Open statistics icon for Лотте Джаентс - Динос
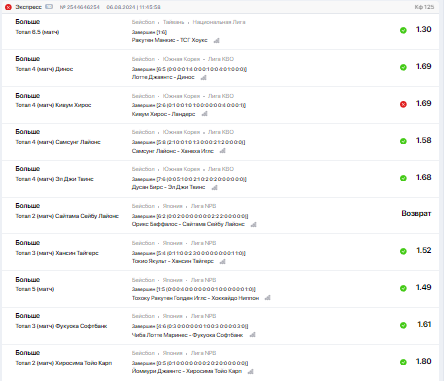 pos(204,77)
